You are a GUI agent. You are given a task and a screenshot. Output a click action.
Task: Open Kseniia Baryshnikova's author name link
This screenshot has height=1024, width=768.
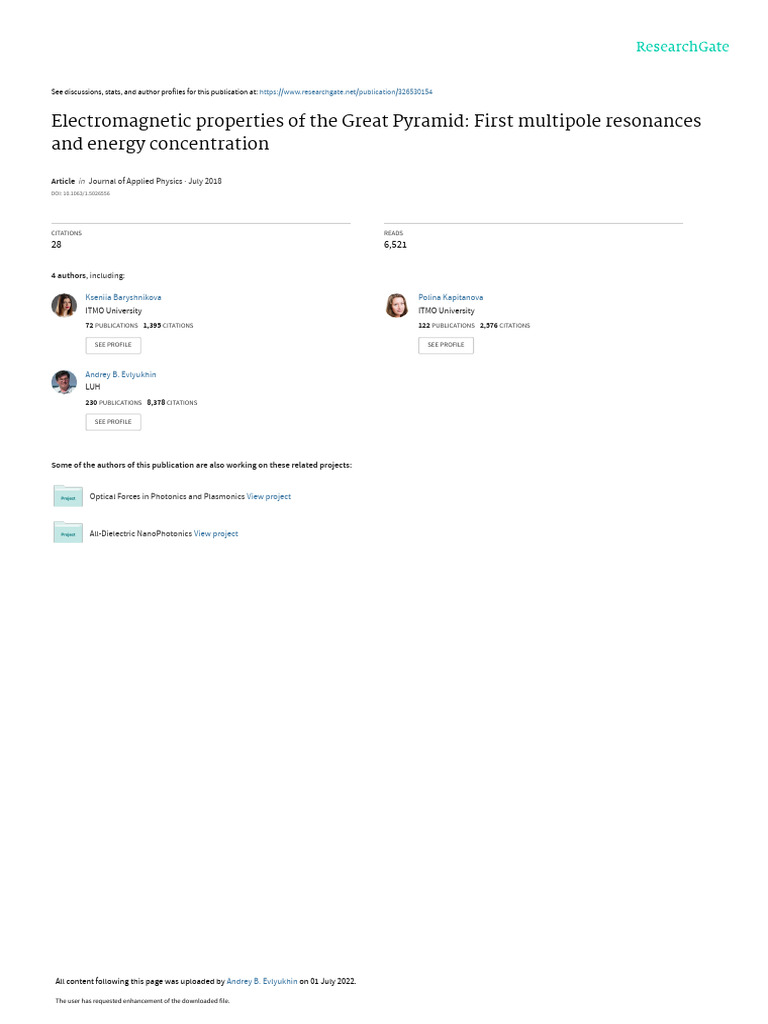point(123,297)
